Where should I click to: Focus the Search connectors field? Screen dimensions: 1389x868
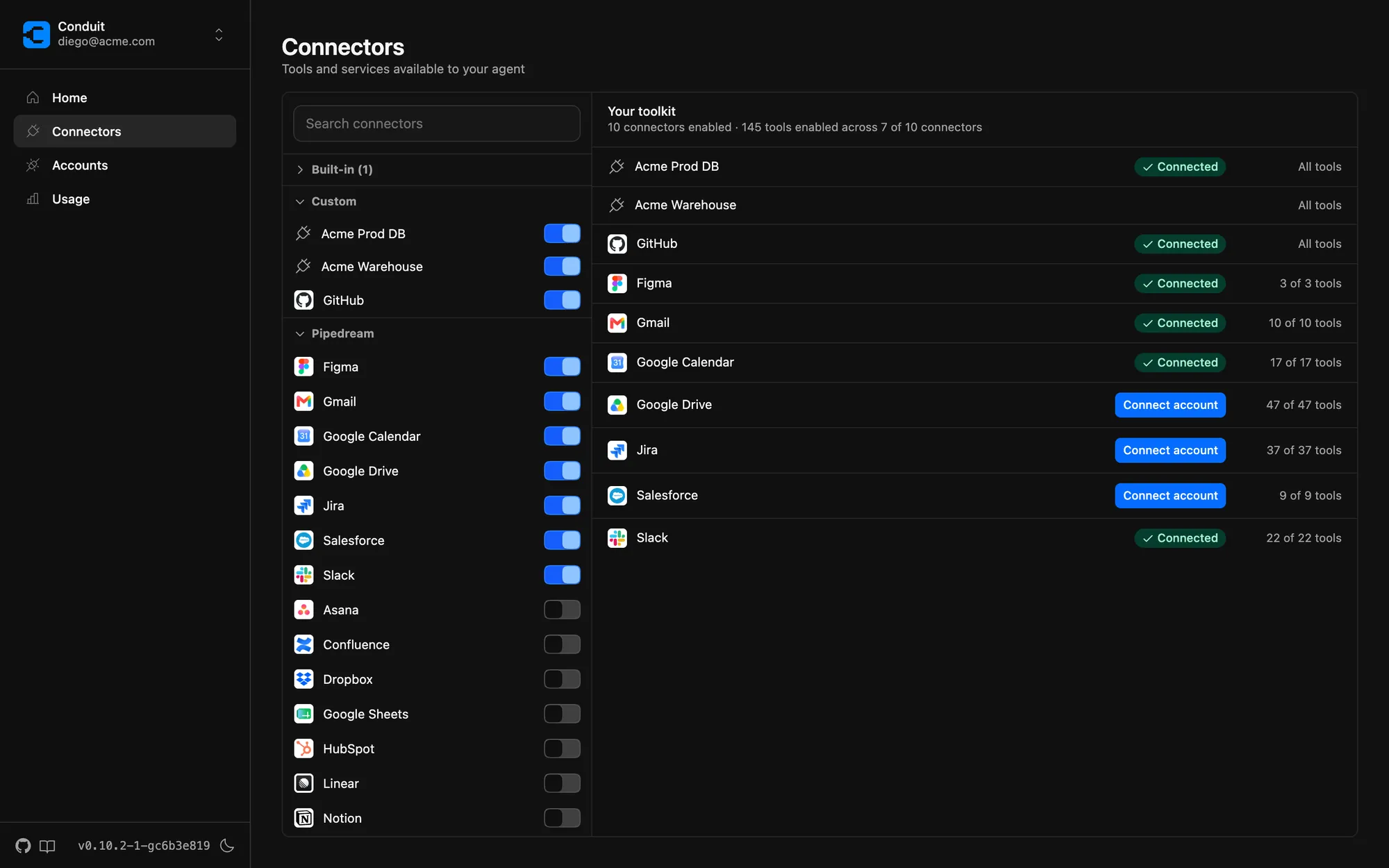437,124
